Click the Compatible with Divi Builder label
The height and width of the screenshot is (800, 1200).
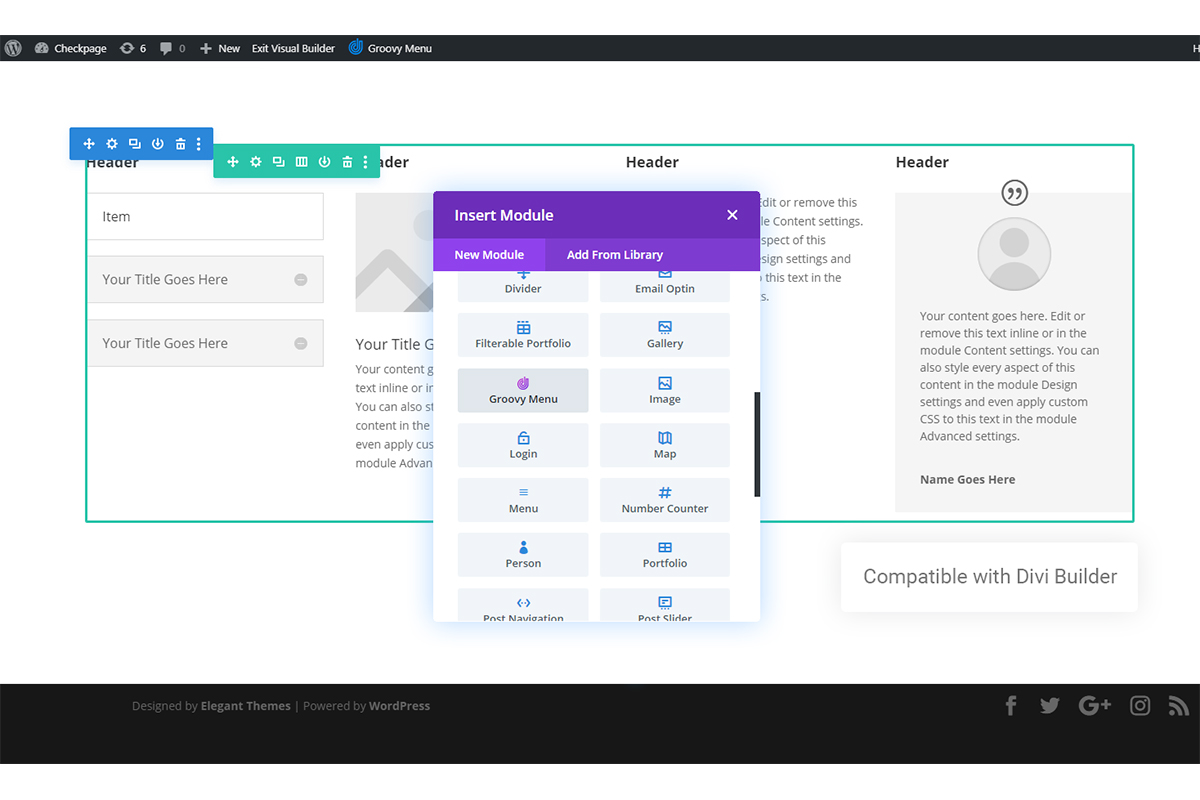coord(990,577)
